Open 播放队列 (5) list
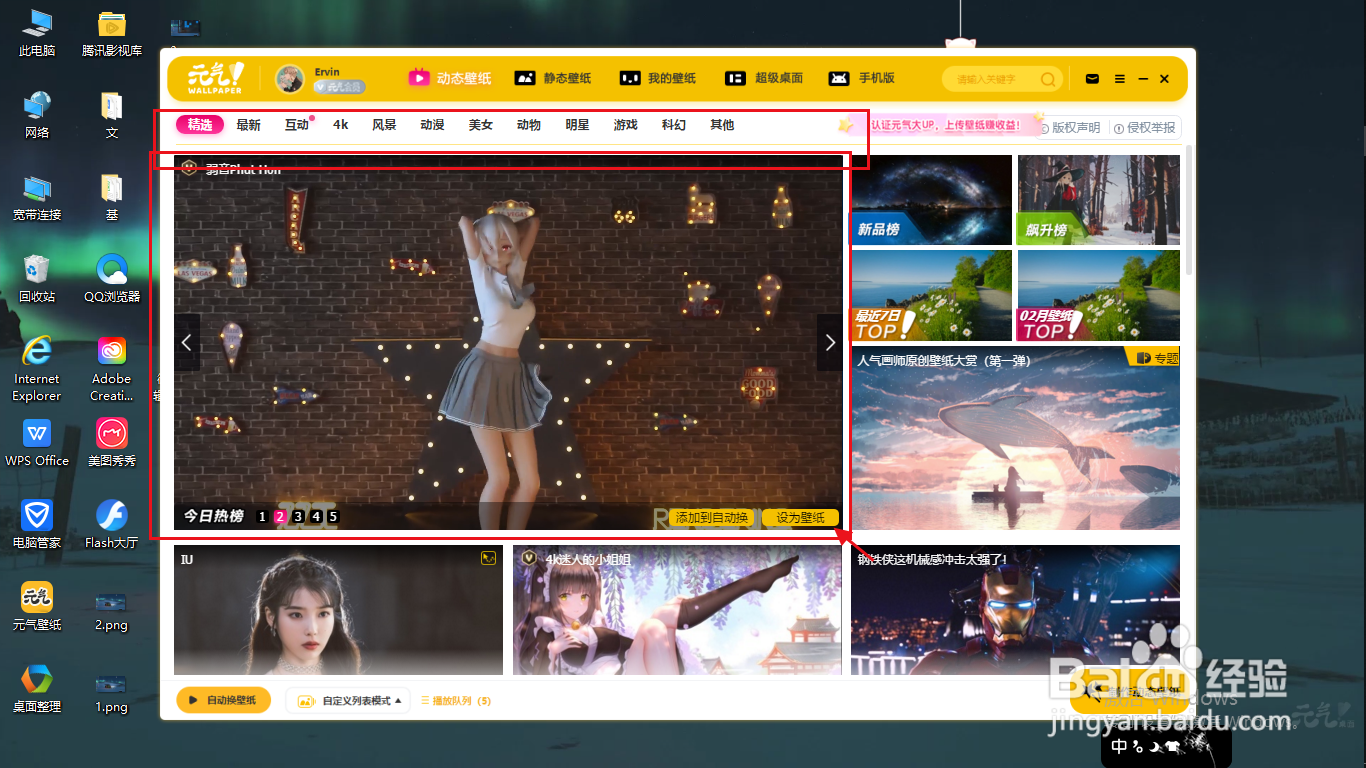The image size is (1366, 768). click(456, 701)
